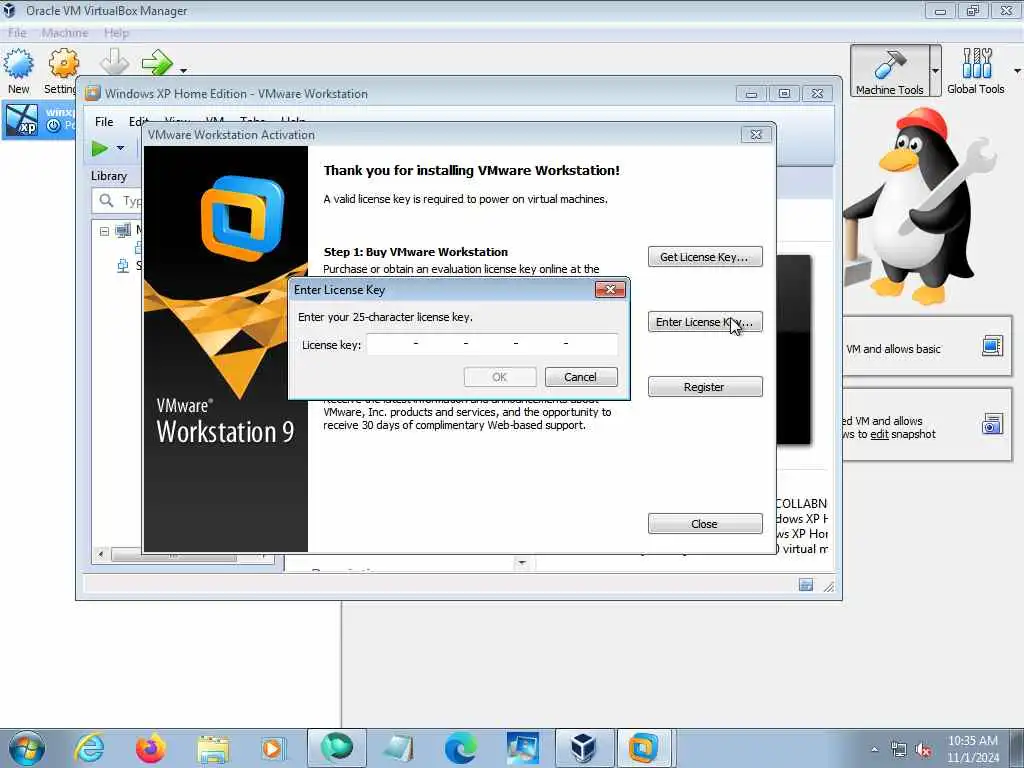The width and height of the screenshot is (1024, 768).
Task: Open Firefox from the taskbar
Action: tap(150, 748)
